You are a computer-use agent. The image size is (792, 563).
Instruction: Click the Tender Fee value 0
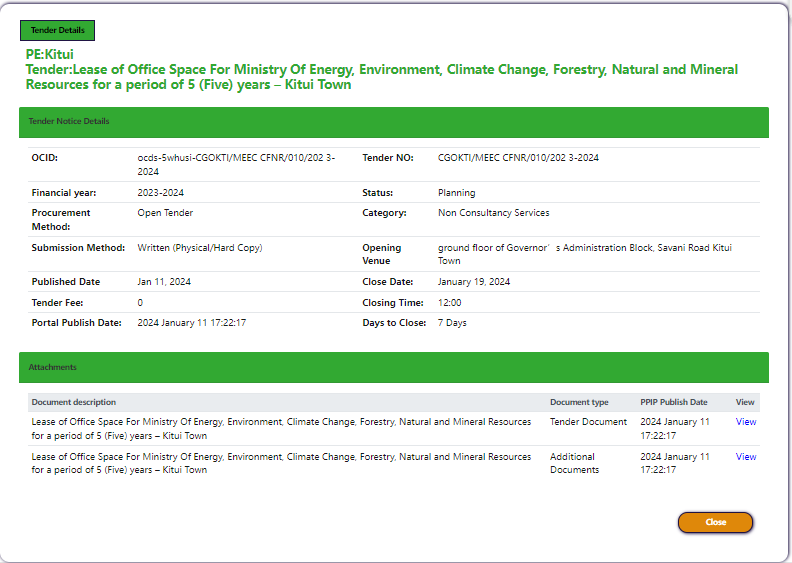tap(140, 302)
